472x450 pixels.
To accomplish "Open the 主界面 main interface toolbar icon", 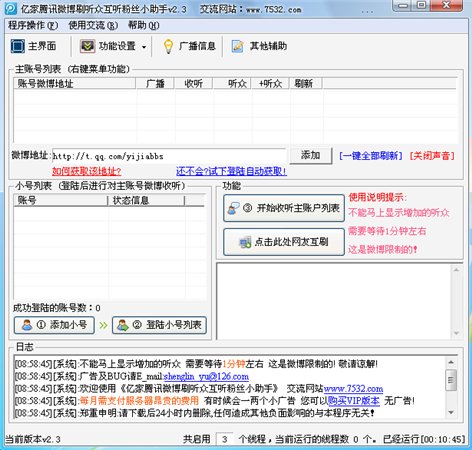I will pos(18,46).
